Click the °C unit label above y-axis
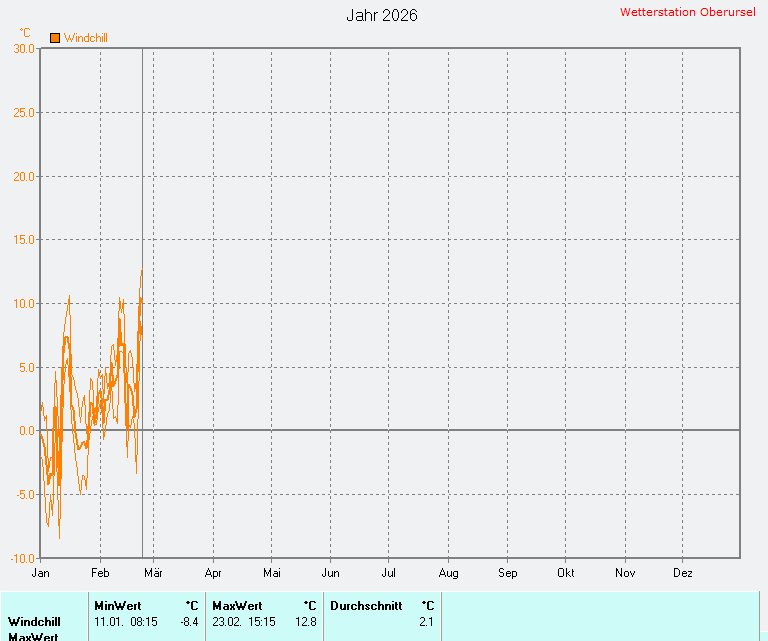Image resolution: width=768 pixels, height=641 pixels. pyautogui.click(x=25, y=33)
